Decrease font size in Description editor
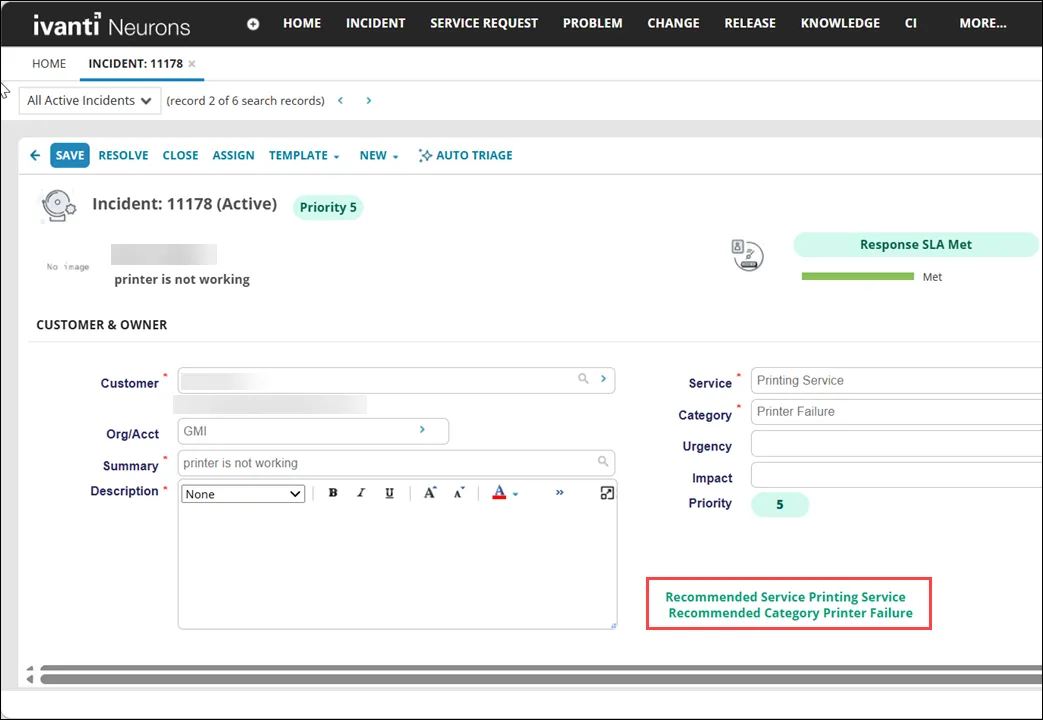 pos(459,492)
